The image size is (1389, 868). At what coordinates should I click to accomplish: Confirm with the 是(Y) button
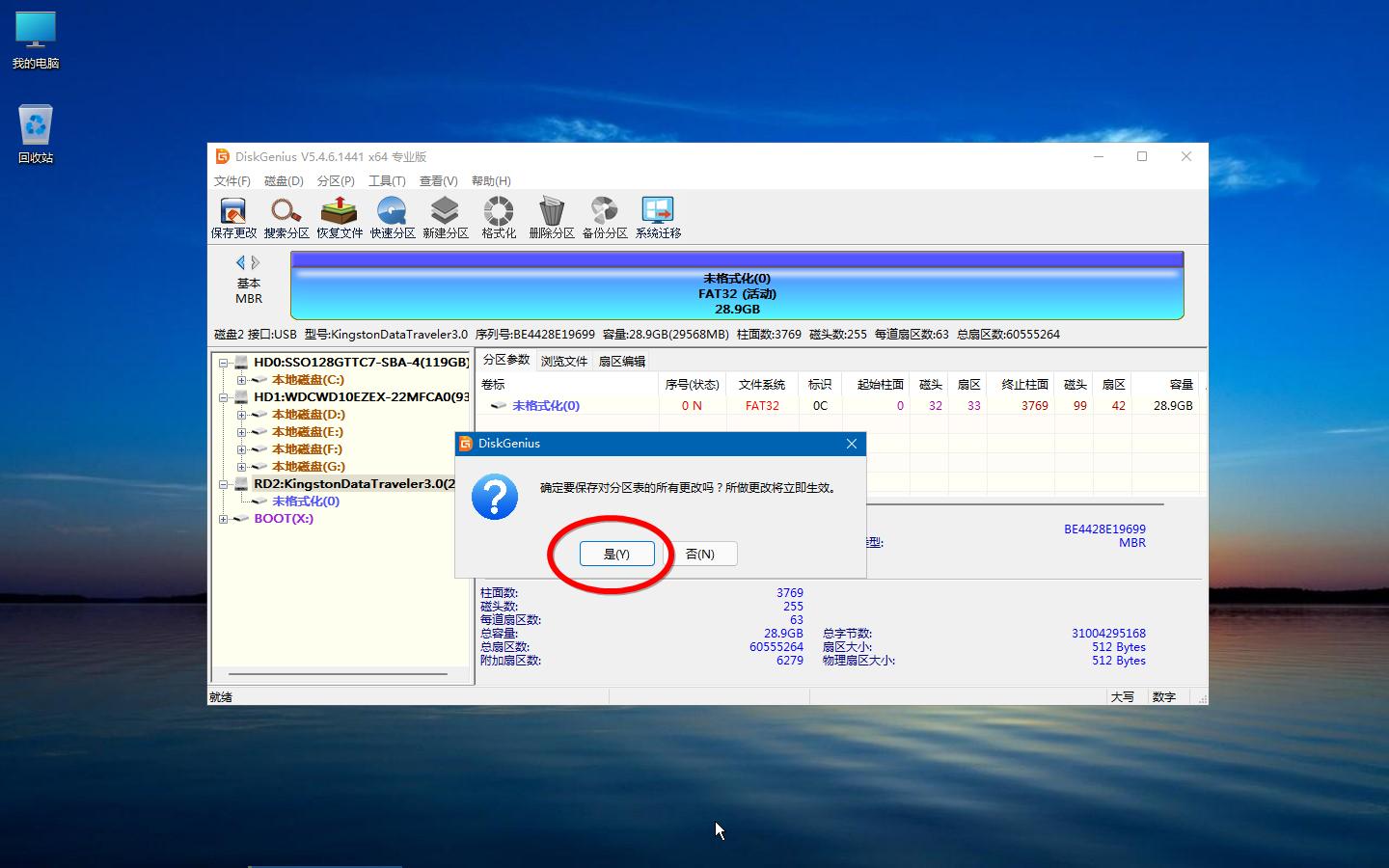tap(616, 554)
